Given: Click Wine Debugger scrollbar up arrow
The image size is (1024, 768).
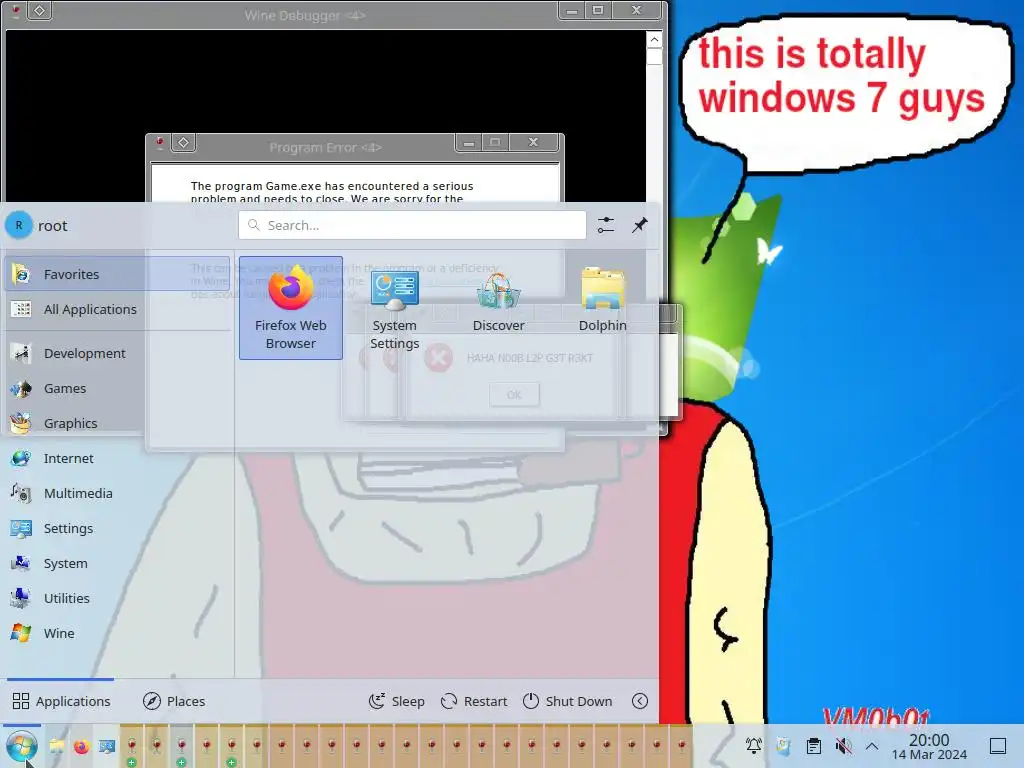Looking at the screenshot, I should coord(654,40).
